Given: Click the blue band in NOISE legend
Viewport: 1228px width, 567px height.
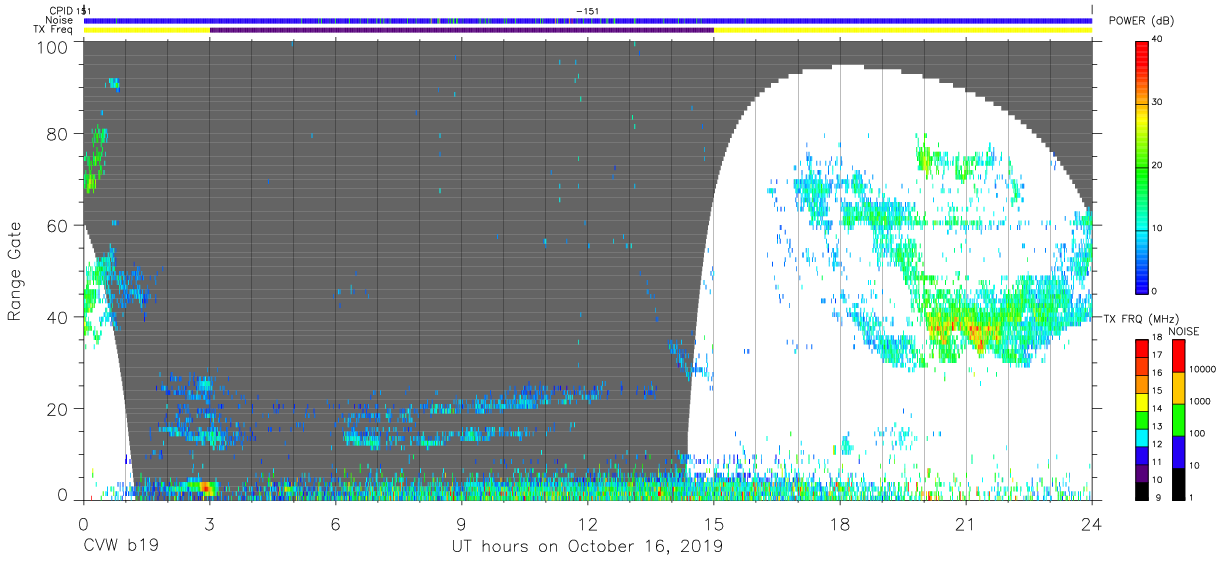Looking at the screenshot, I should point(1178,451).
